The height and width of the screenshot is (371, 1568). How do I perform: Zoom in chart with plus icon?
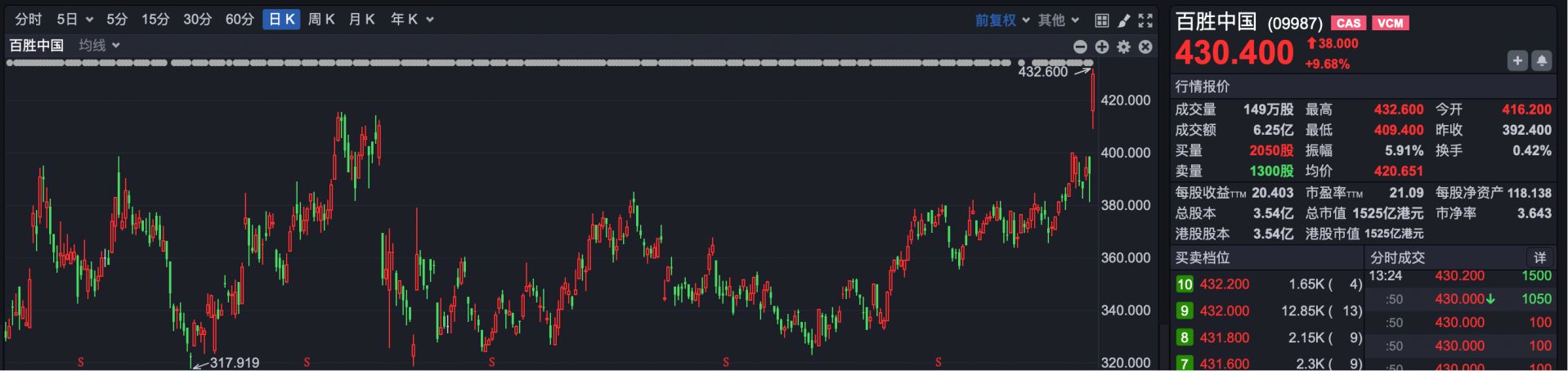[1102, 47]
